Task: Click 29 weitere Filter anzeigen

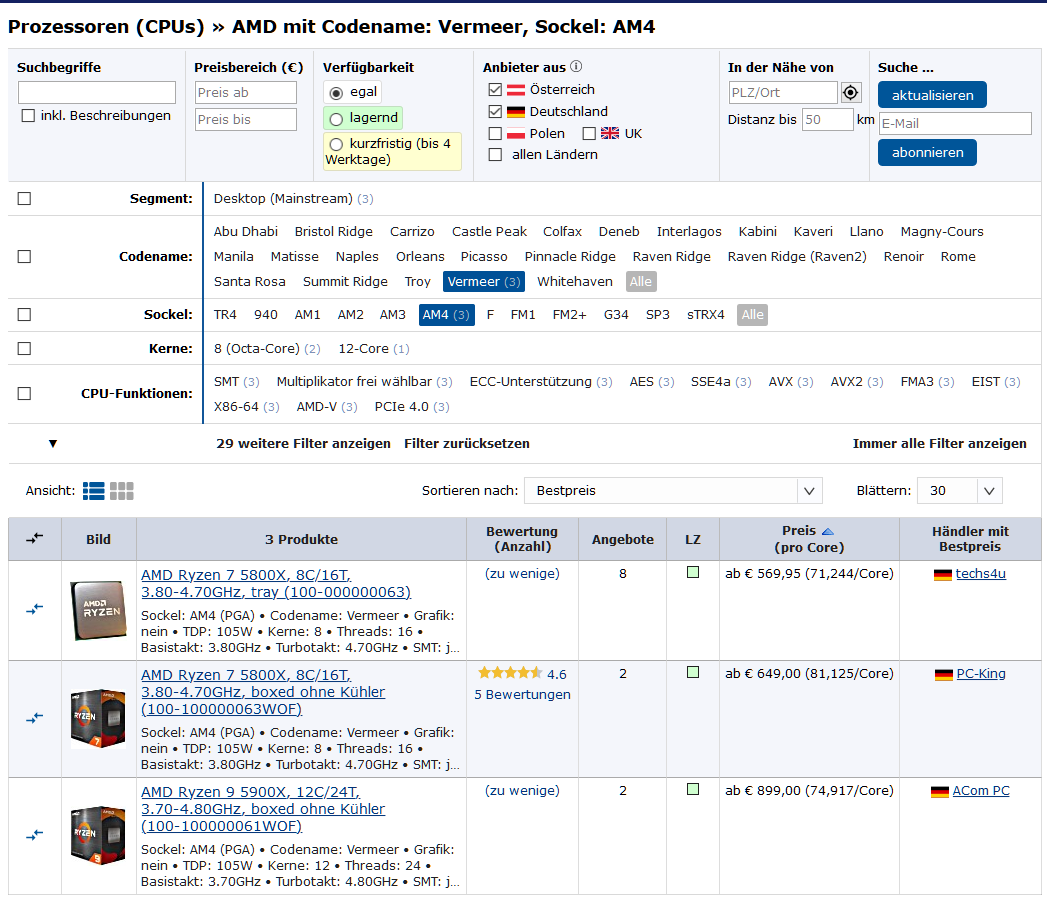Action: tap(303, 443)
